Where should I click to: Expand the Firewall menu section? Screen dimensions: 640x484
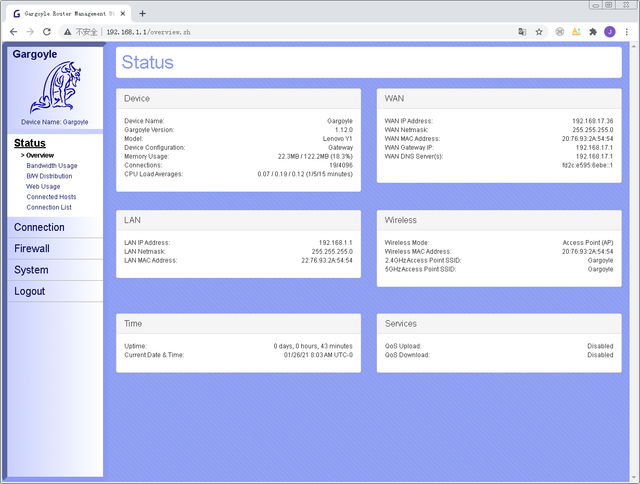coord(32,249)
